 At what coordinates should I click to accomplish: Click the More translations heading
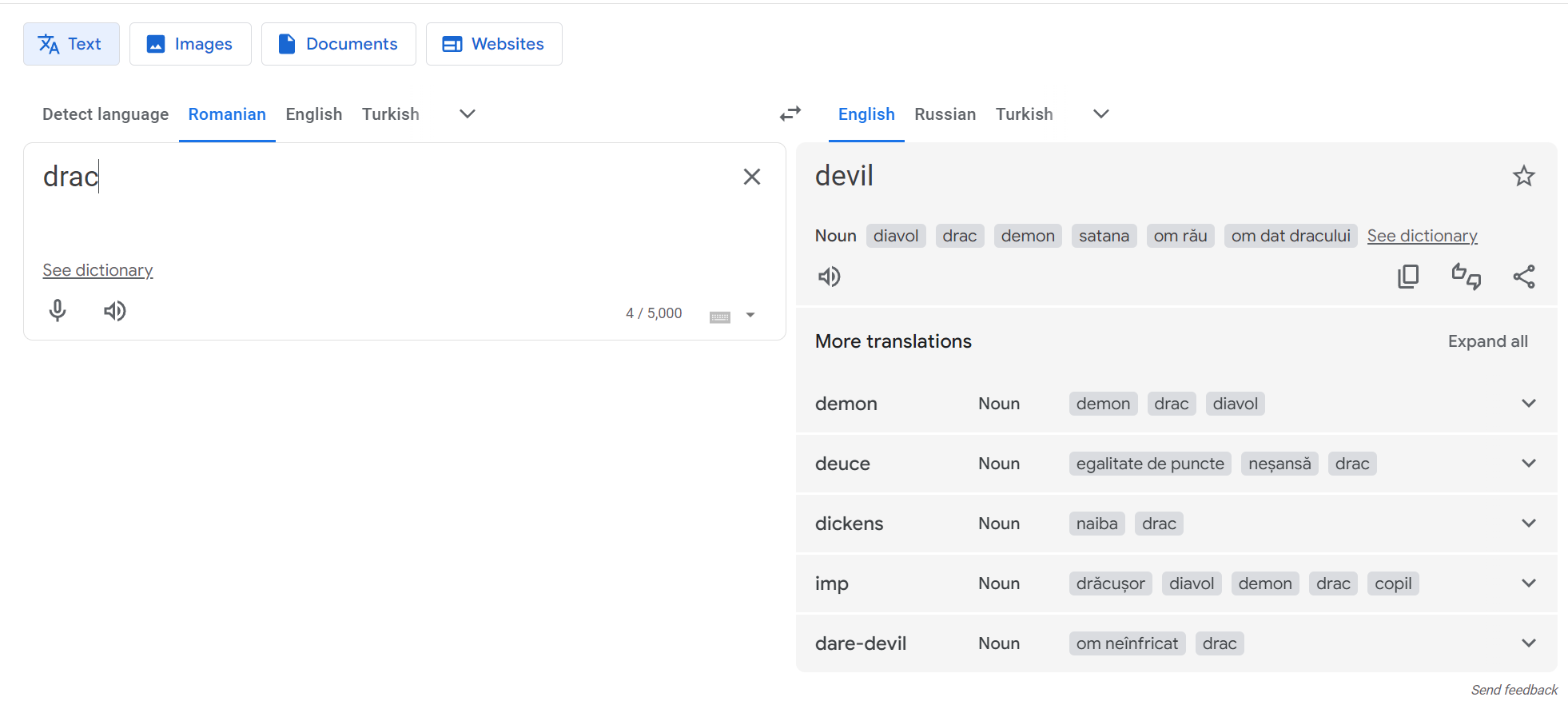pos(893,341)
